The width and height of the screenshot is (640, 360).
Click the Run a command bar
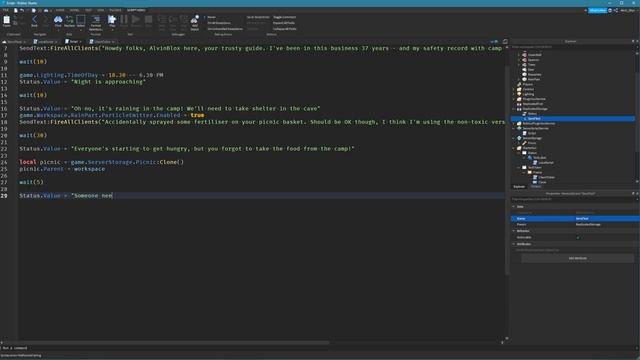tap(318, 348)
